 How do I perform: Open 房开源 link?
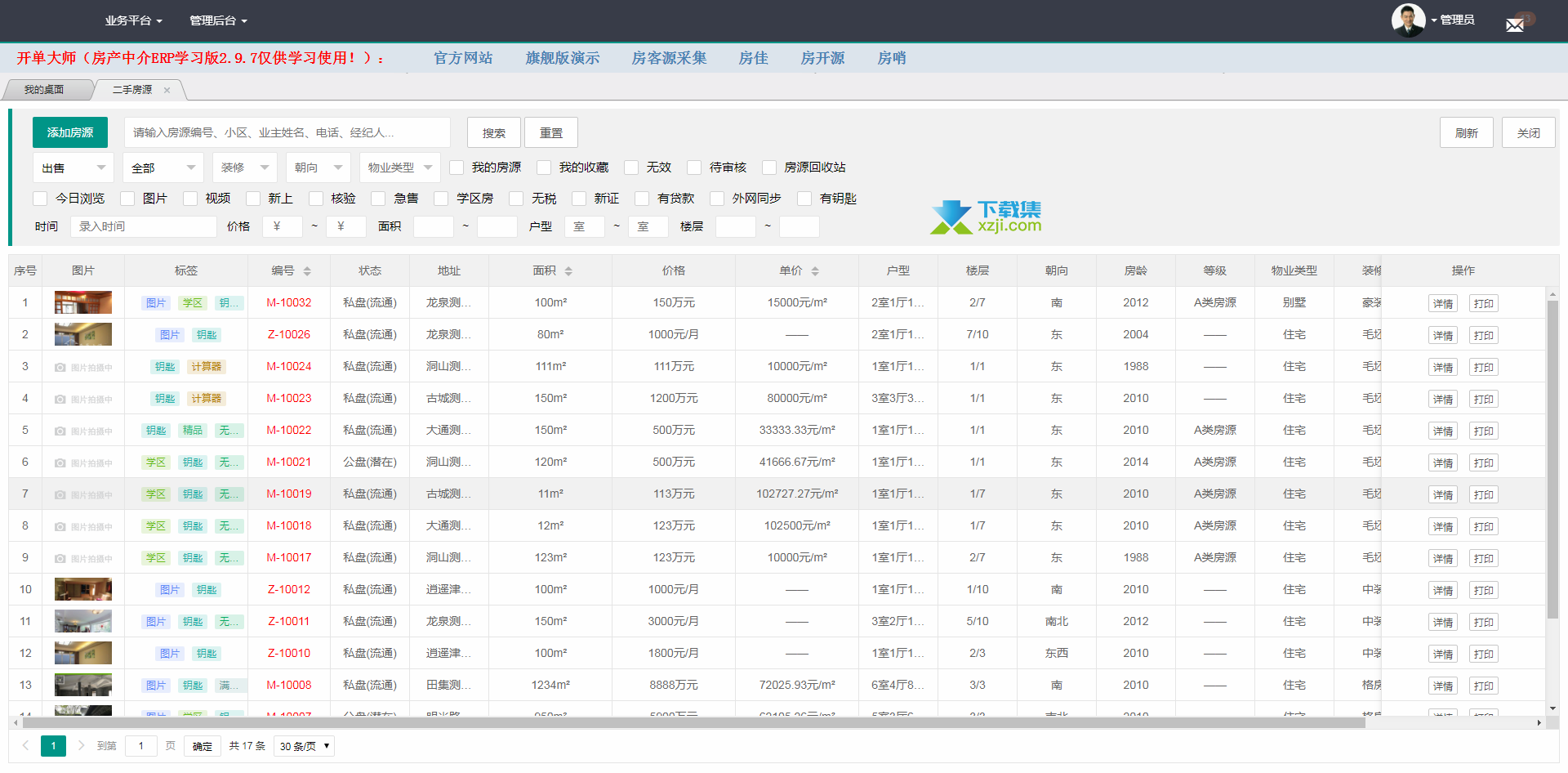(x=822, y=58)
